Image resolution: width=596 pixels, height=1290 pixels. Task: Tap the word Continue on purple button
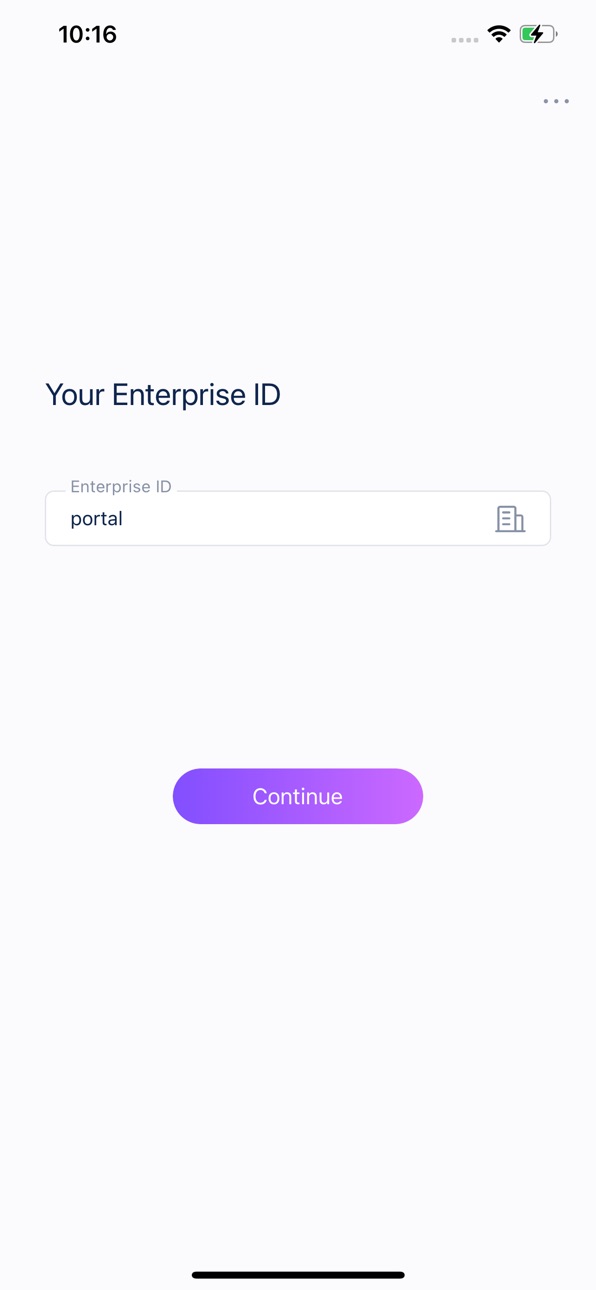[298, 796]
